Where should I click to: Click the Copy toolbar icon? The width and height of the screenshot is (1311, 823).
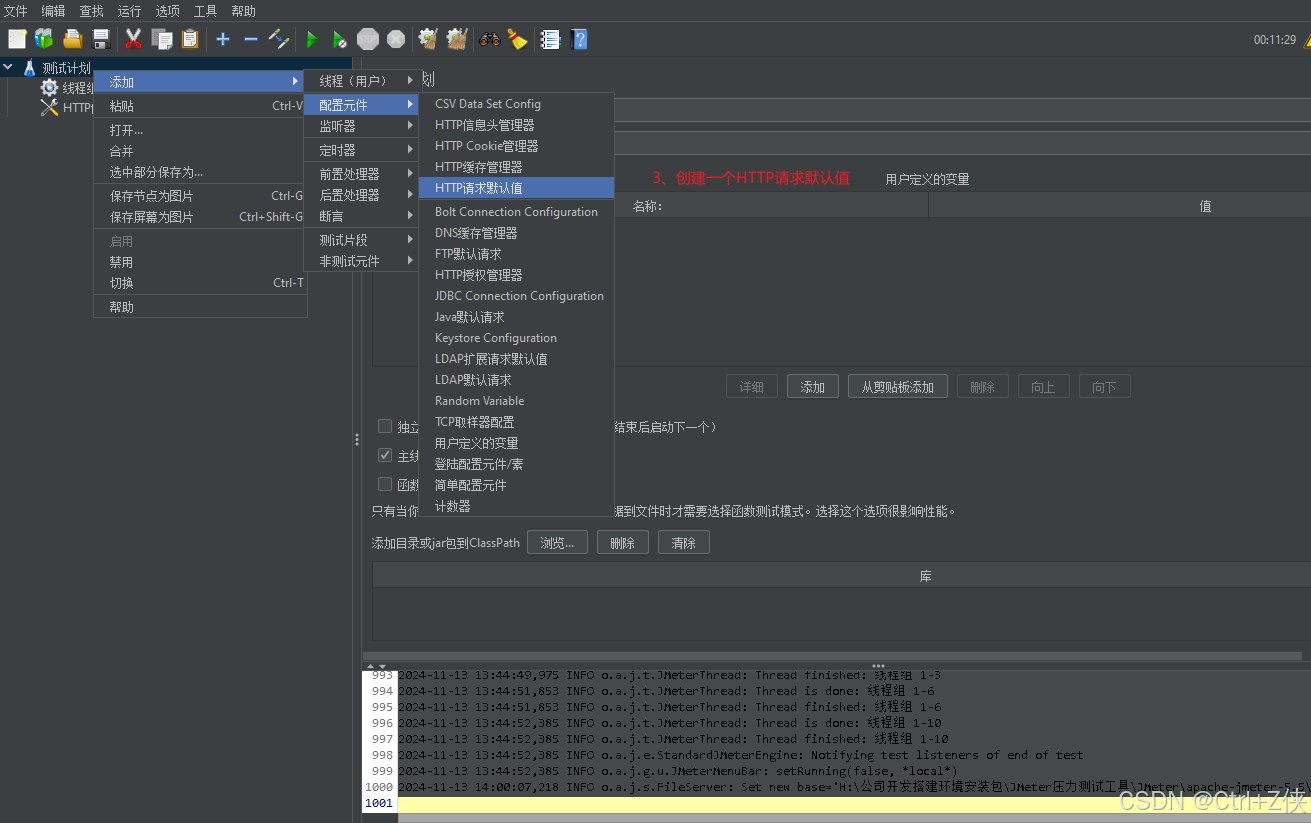tap(161, 39)
